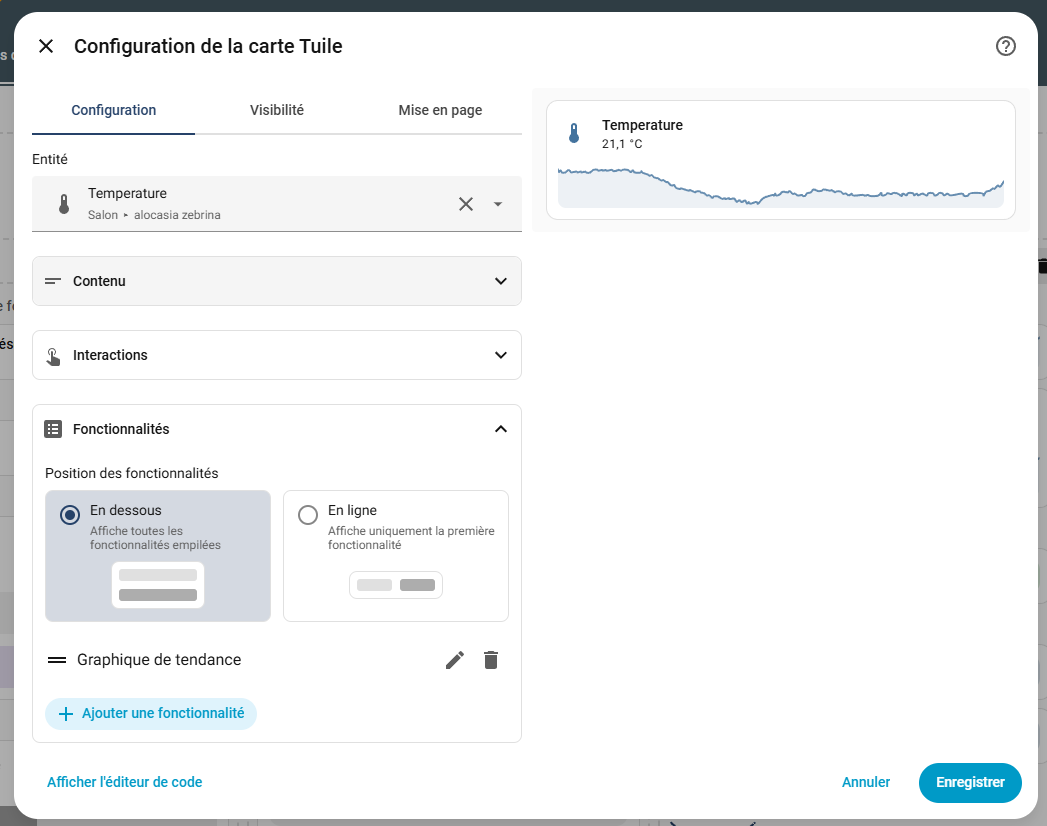Click the help question mark icon

1005,46
